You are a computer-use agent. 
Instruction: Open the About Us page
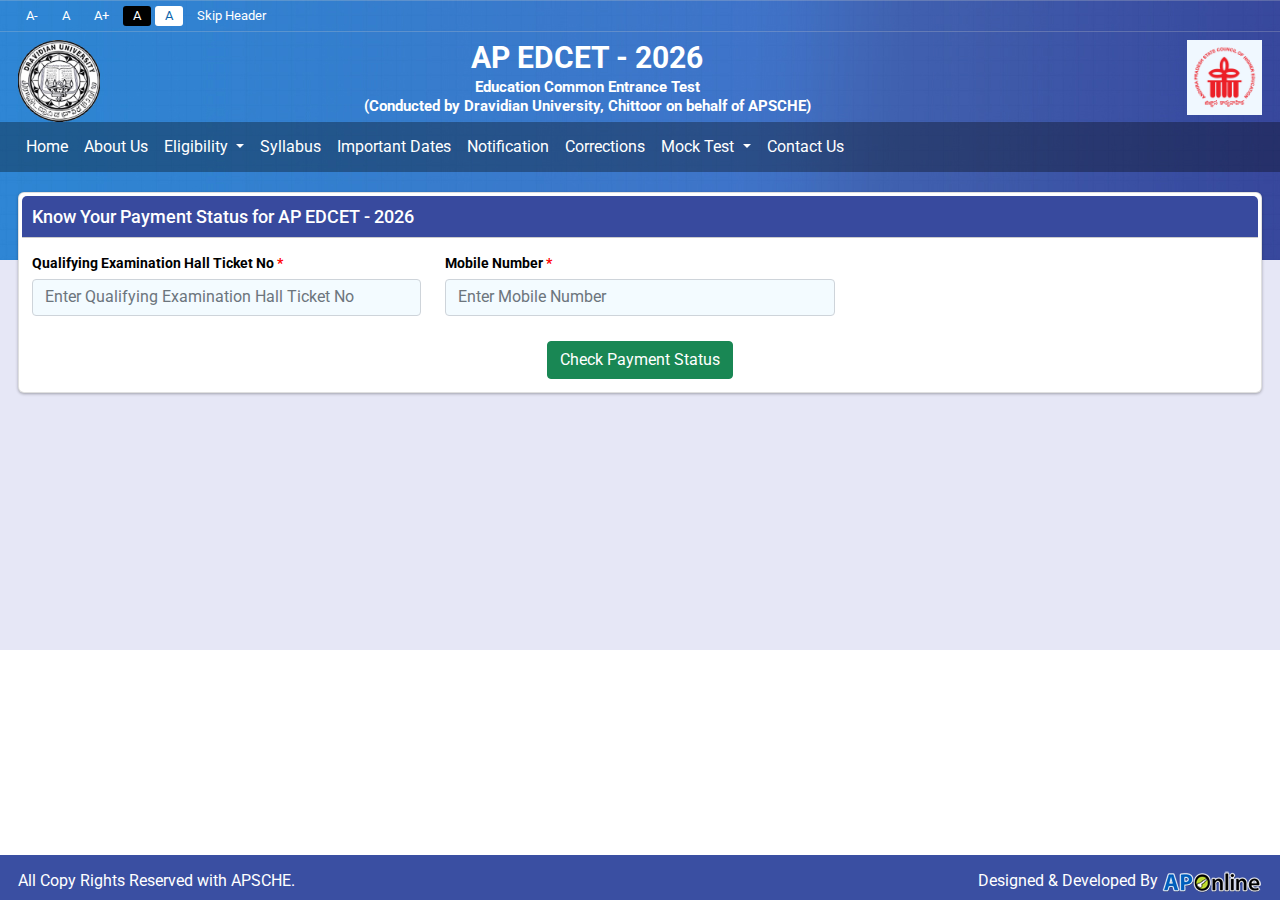point(116,146)
